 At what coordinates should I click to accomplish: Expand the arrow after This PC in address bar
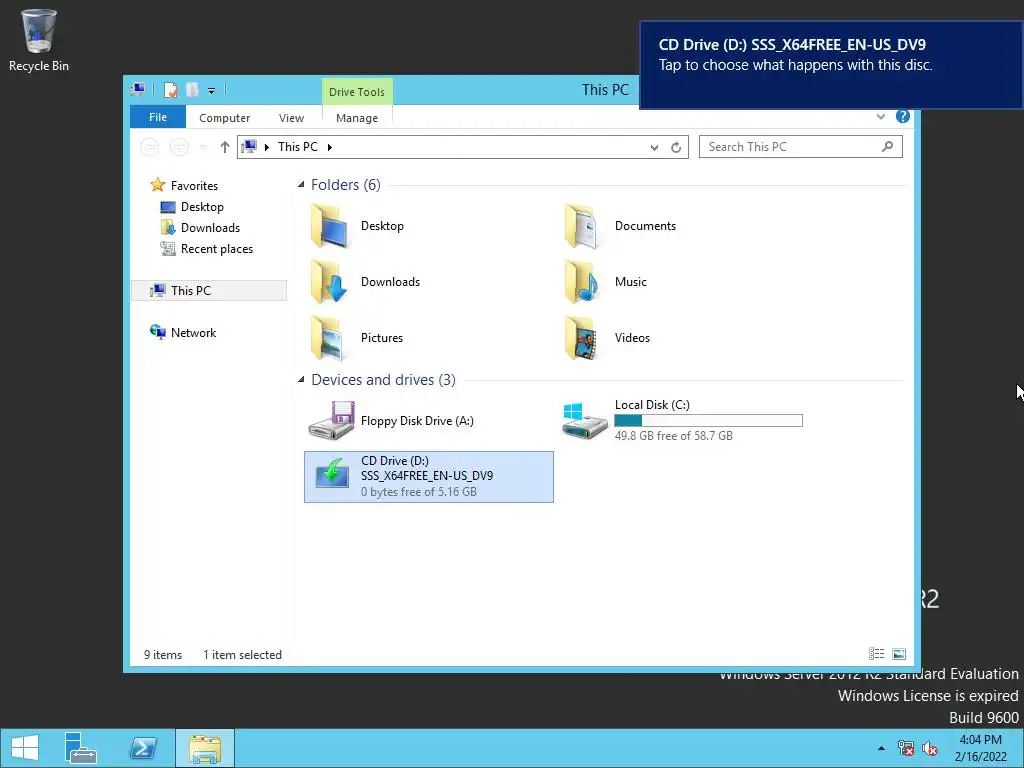click(329, 147)
